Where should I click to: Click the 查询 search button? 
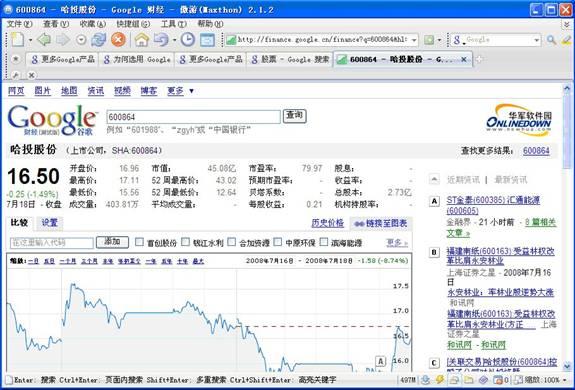[294, 116]
